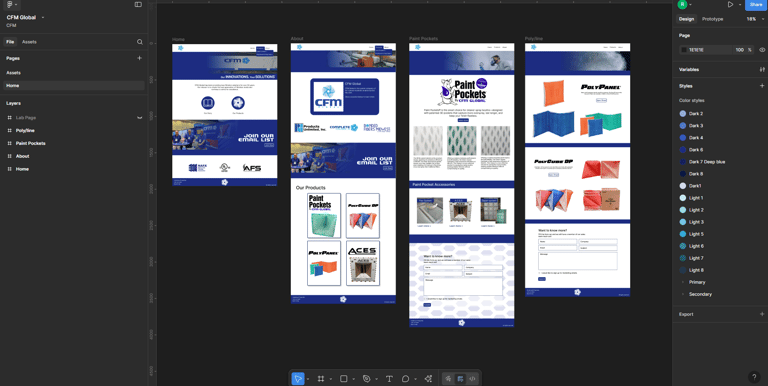Image resolution: width=768 pixels, height=386 pixels.
Task: Click frame icon of Lab Page layer
Action: [x=9, y=118]
